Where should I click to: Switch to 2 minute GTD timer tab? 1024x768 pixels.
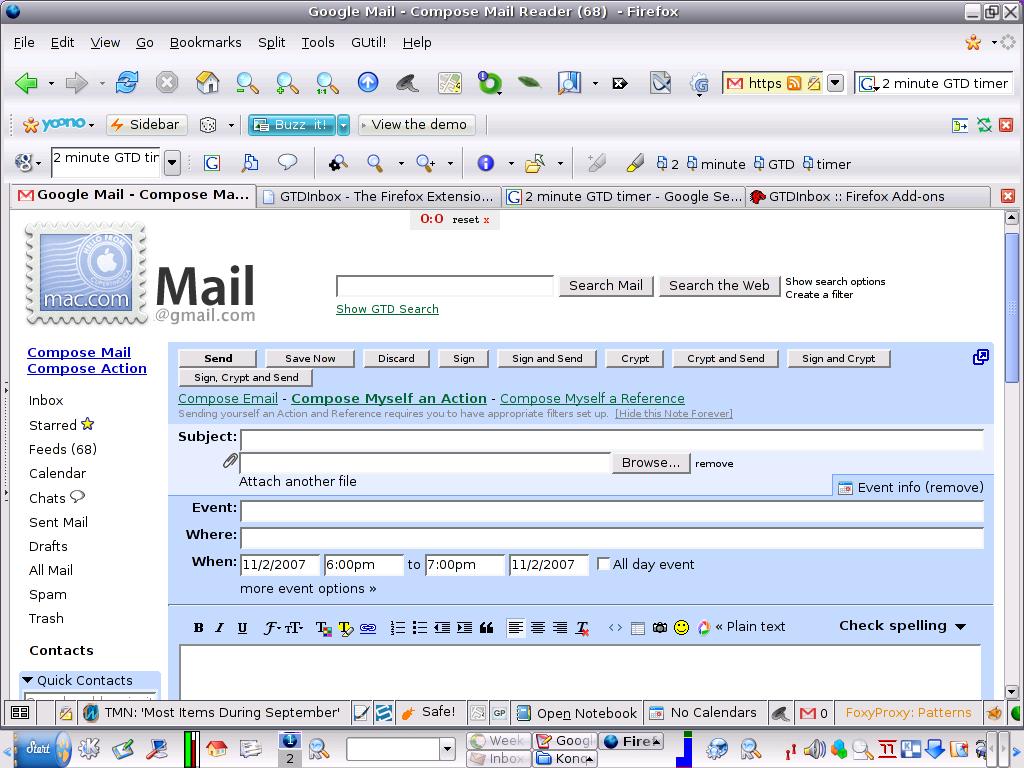click(x=625, y=197)
